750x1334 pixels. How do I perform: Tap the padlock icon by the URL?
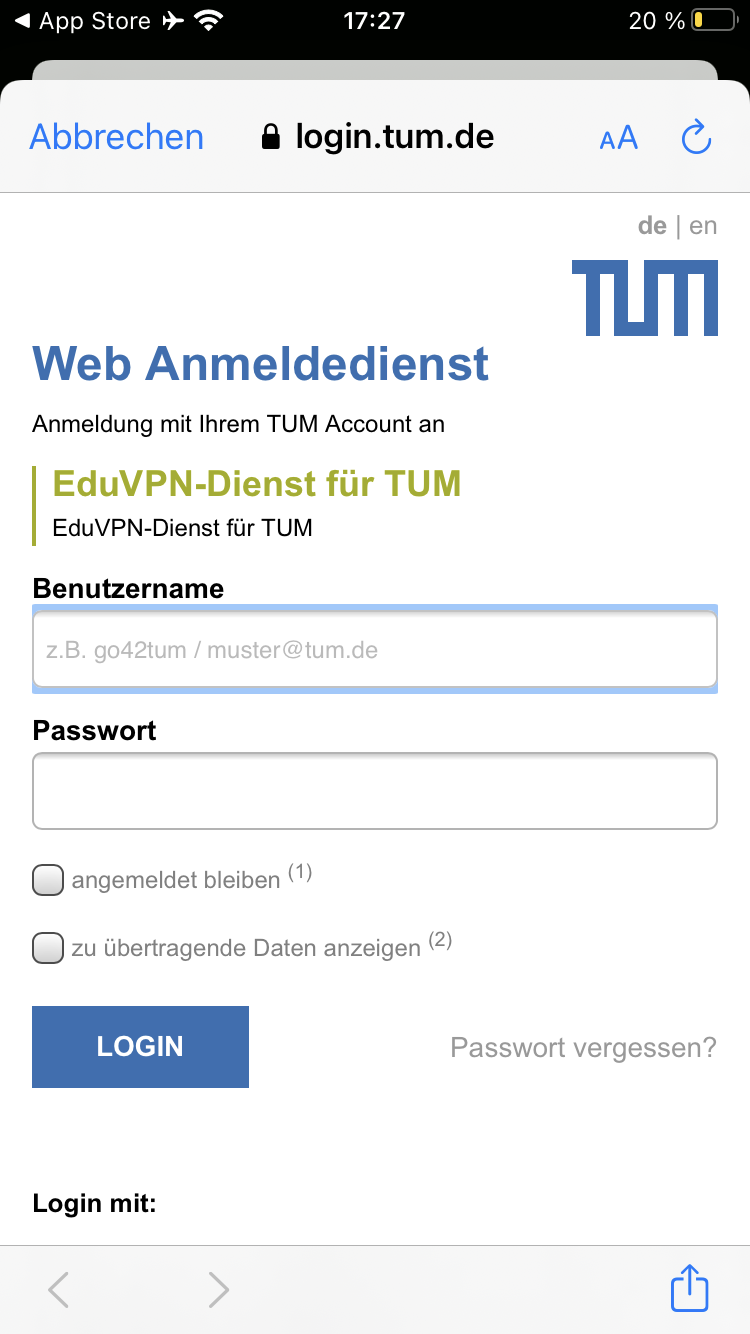(270, 137)
